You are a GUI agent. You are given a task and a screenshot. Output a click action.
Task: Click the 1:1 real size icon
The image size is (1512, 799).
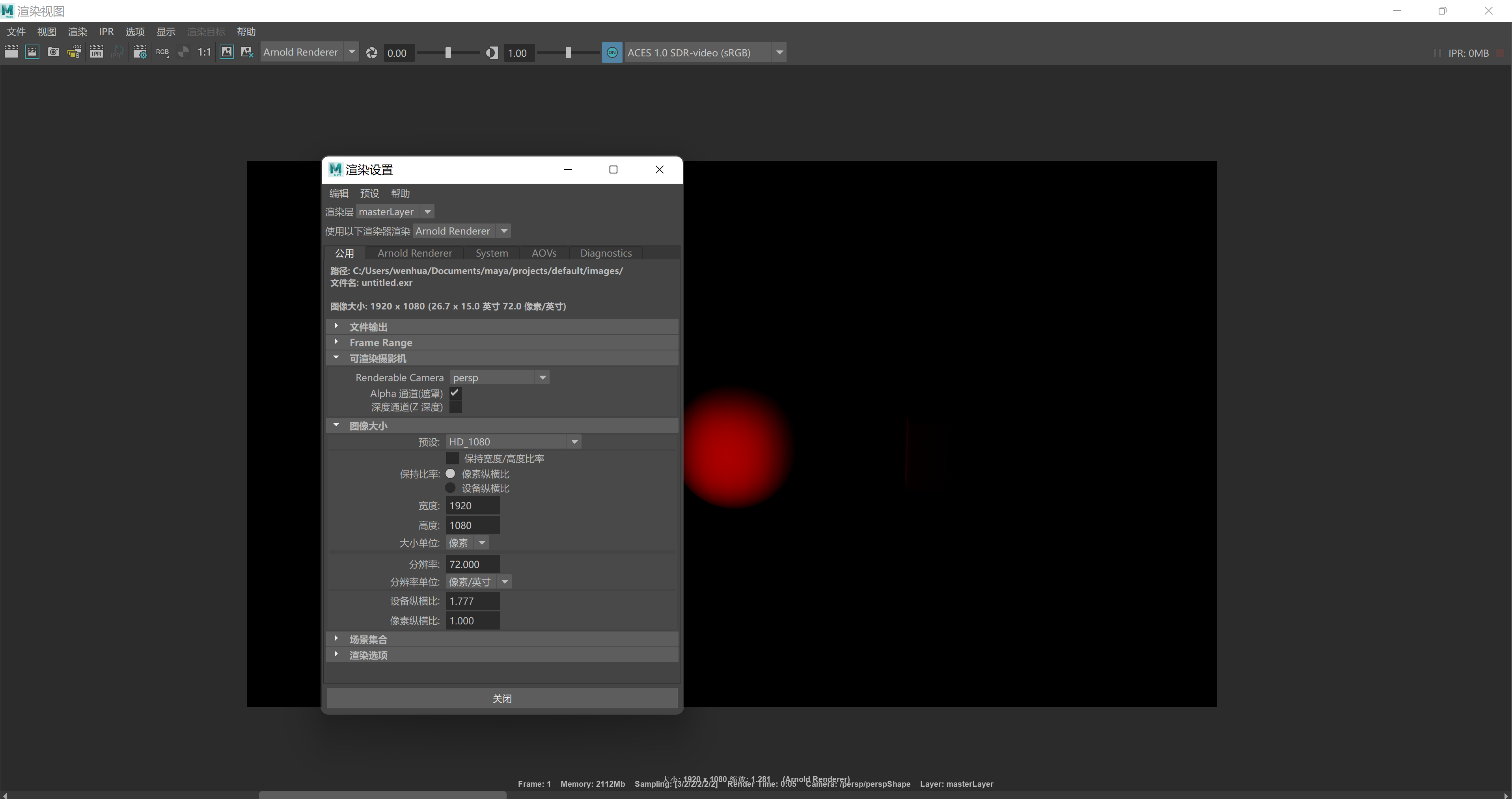click(204, 52)
